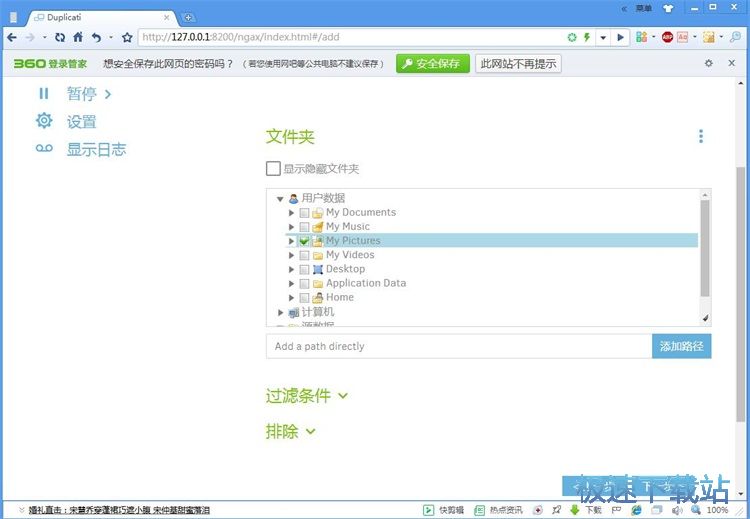
Task: Click the browser forward arrow
Action: 30,37
